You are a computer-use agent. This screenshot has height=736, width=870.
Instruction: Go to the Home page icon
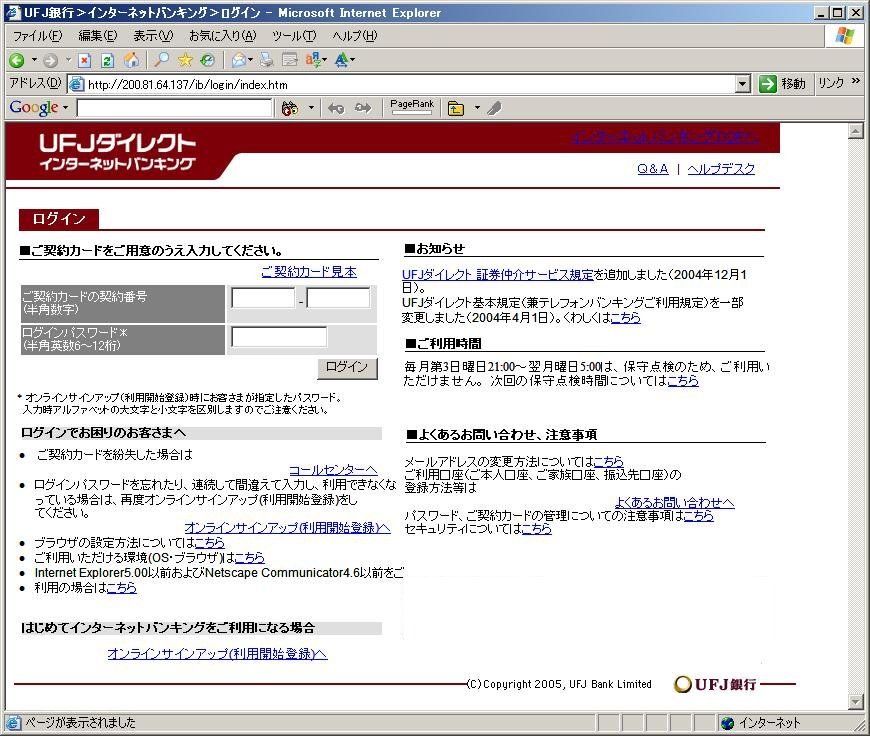pyautogui.click(x=131, y=60)
